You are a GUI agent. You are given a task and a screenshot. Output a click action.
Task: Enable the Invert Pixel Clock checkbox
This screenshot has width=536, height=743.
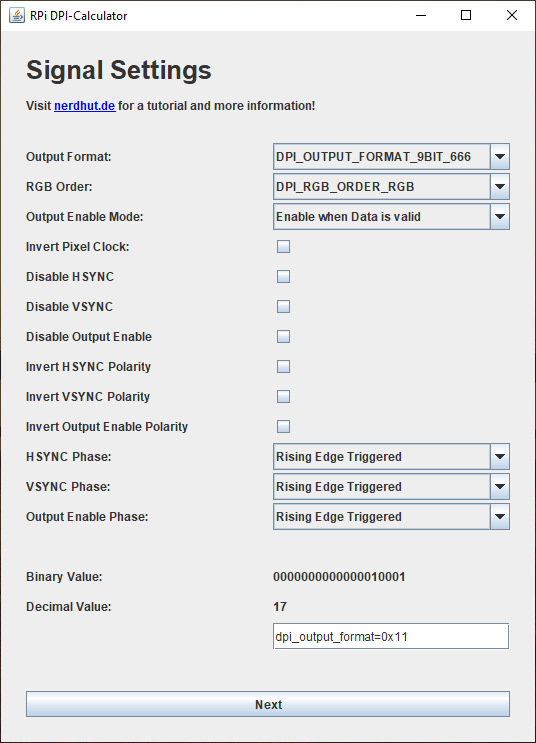click(x=283, y=246)
